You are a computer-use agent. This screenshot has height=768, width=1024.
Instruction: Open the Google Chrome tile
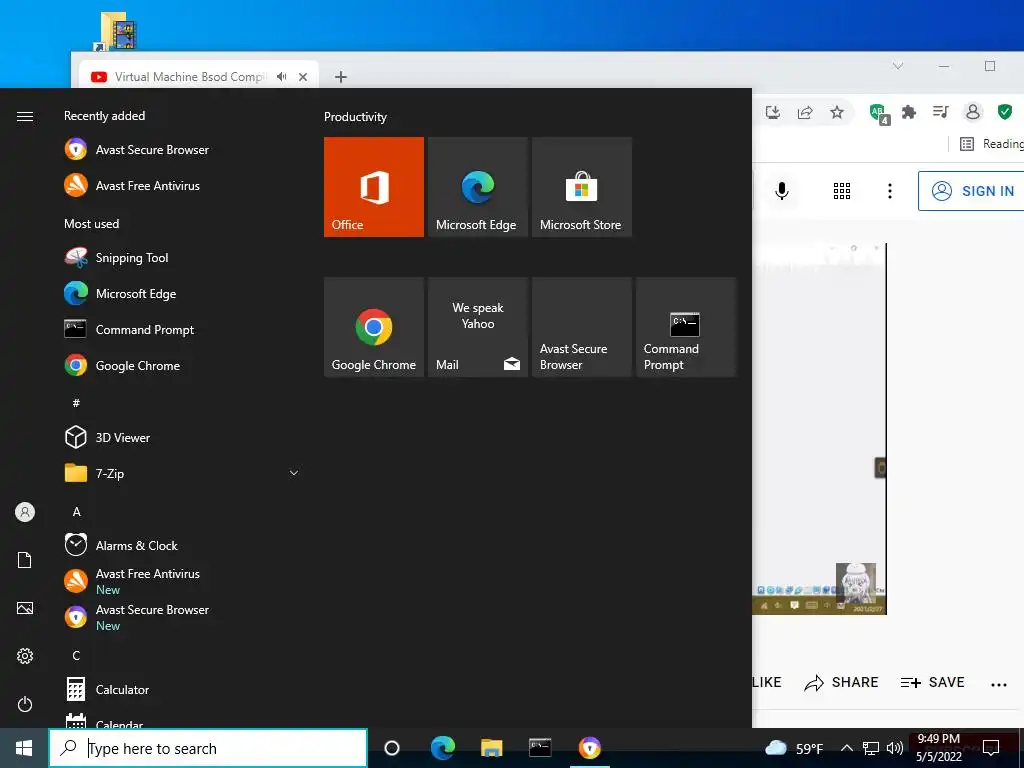[x=374, y=327]
